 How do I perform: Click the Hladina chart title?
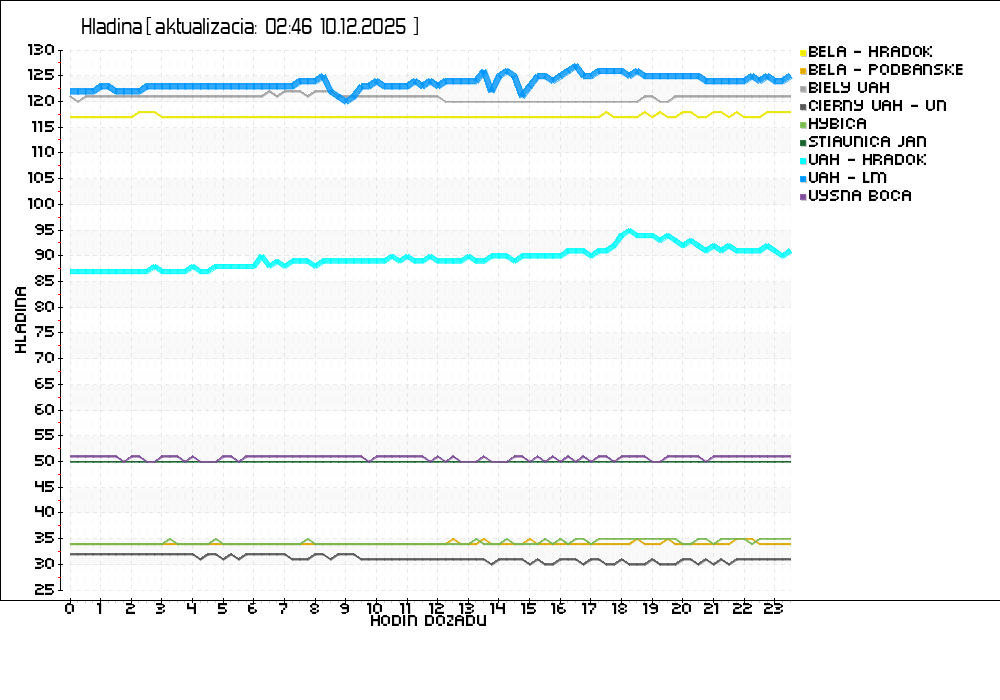click(111, 27)
